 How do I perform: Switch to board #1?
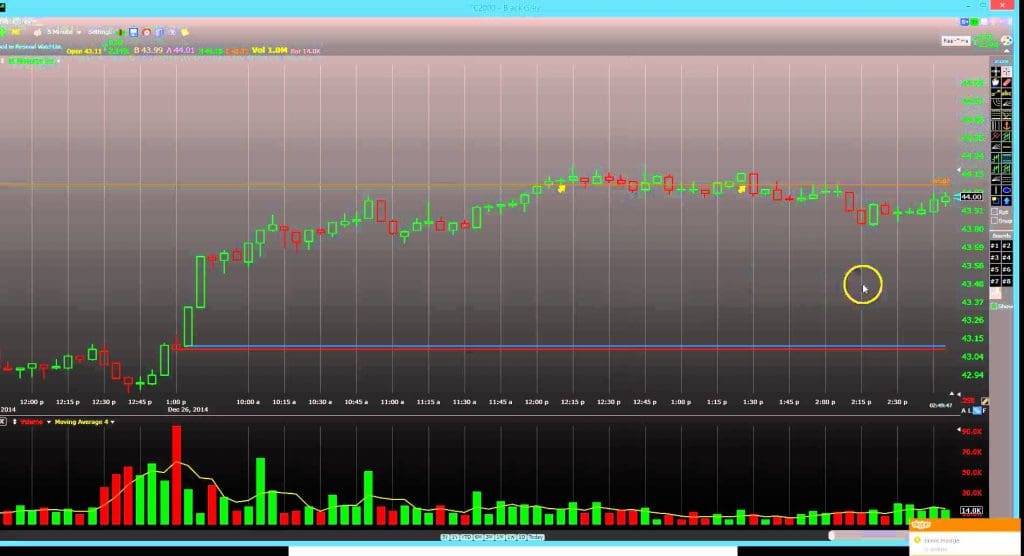(995, 246)
